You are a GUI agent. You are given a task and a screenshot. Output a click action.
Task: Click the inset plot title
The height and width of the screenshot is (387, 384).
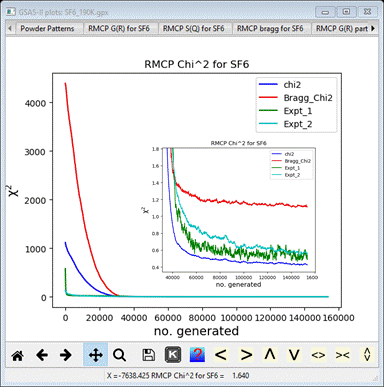pyautogui.click(x=239, y=143)
